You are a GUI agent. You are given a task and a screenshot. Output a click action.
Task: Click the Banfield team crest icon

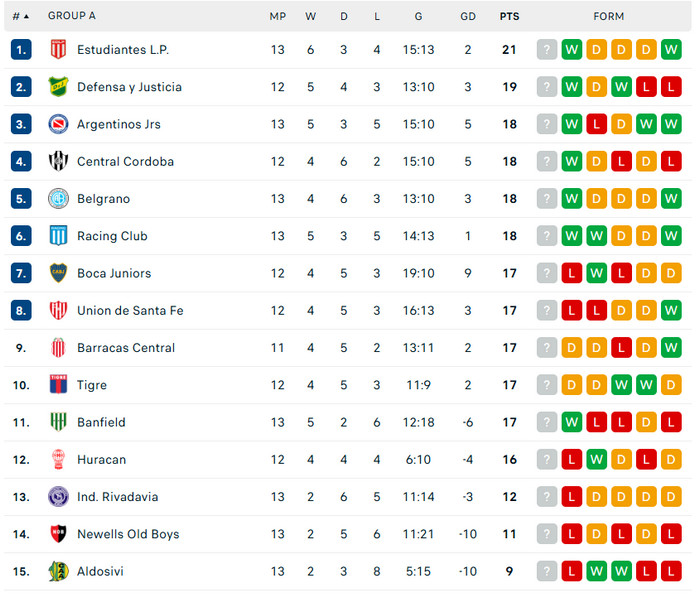pos(58,422)
